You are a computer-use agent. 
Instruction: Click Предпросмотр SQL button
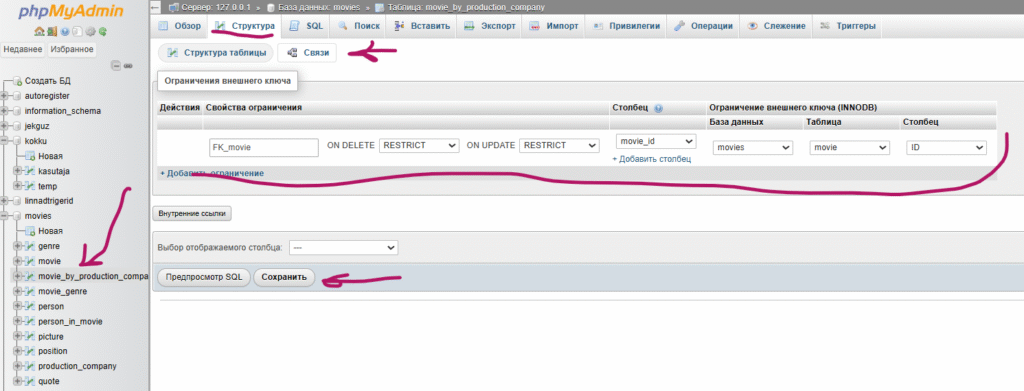click(x=204, y=277)
